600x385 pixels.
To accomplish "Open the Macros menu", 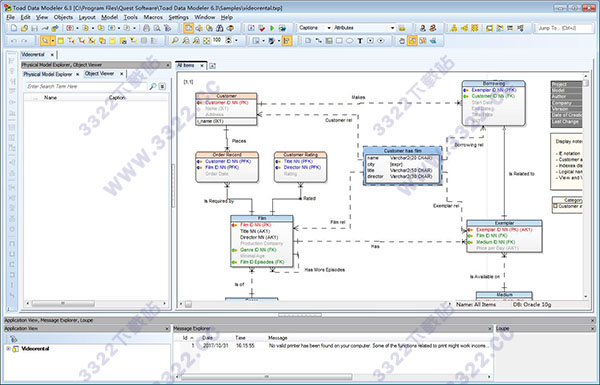I will 153,17.
